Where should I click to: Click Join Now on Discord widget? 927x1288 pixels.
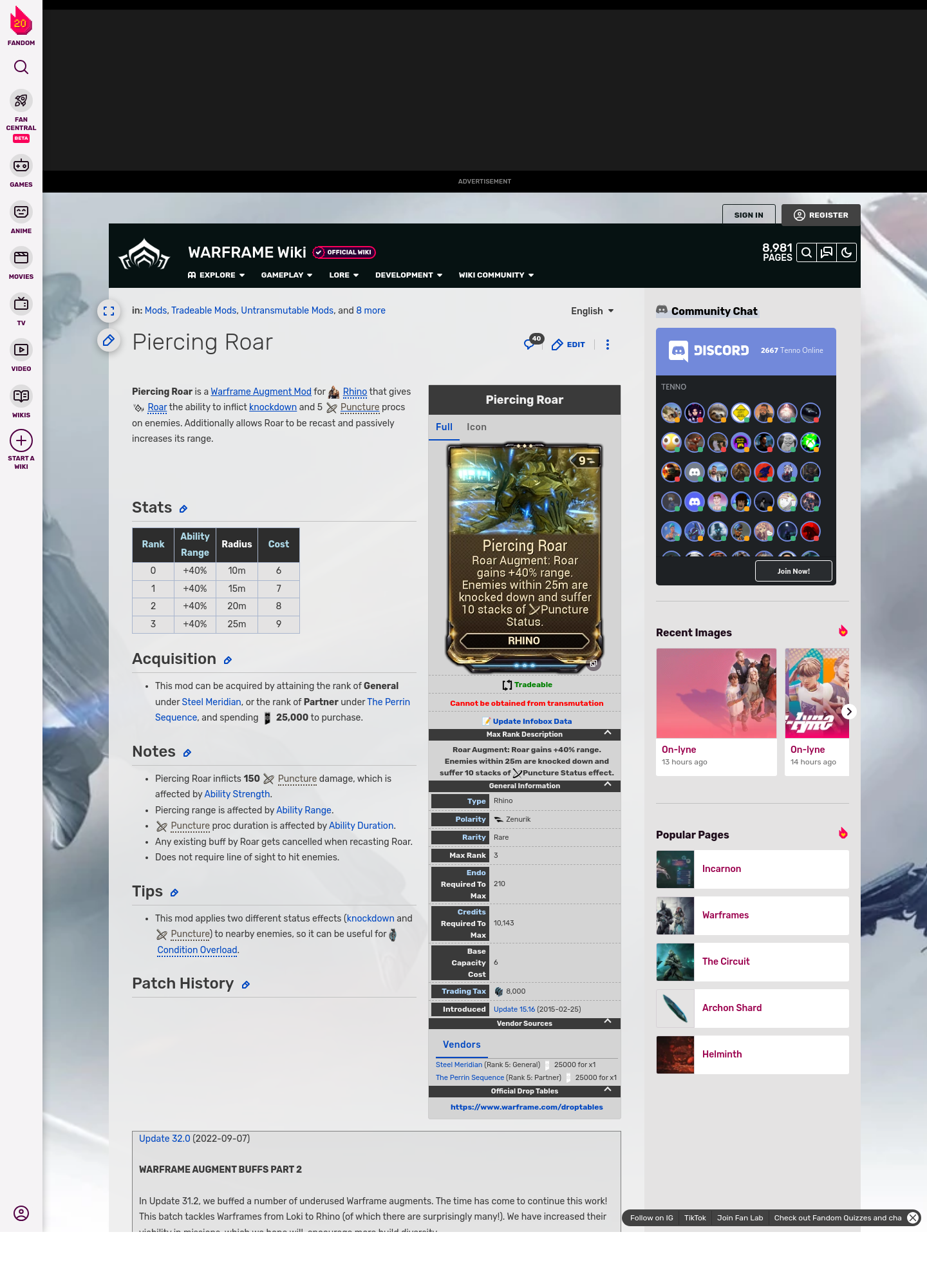point(793,571)
